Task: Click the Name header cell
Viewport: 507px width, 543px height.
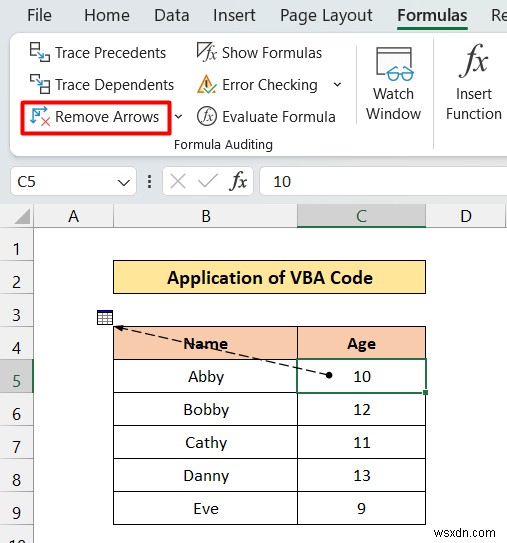Action: click(205, 343)
